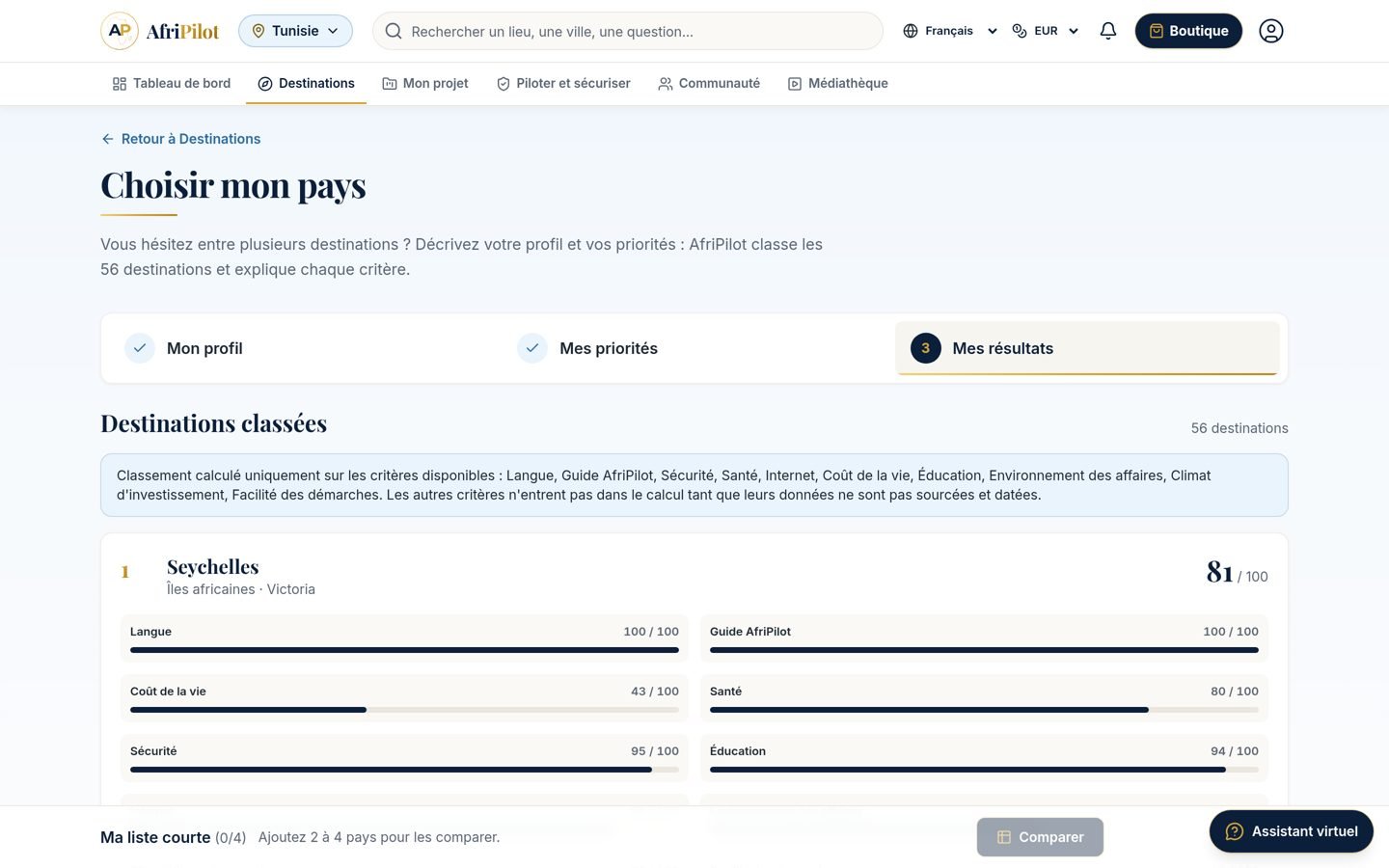Open the Médiathèque tab
This screenshot has height=868, width=1389.
coord(838,84)
